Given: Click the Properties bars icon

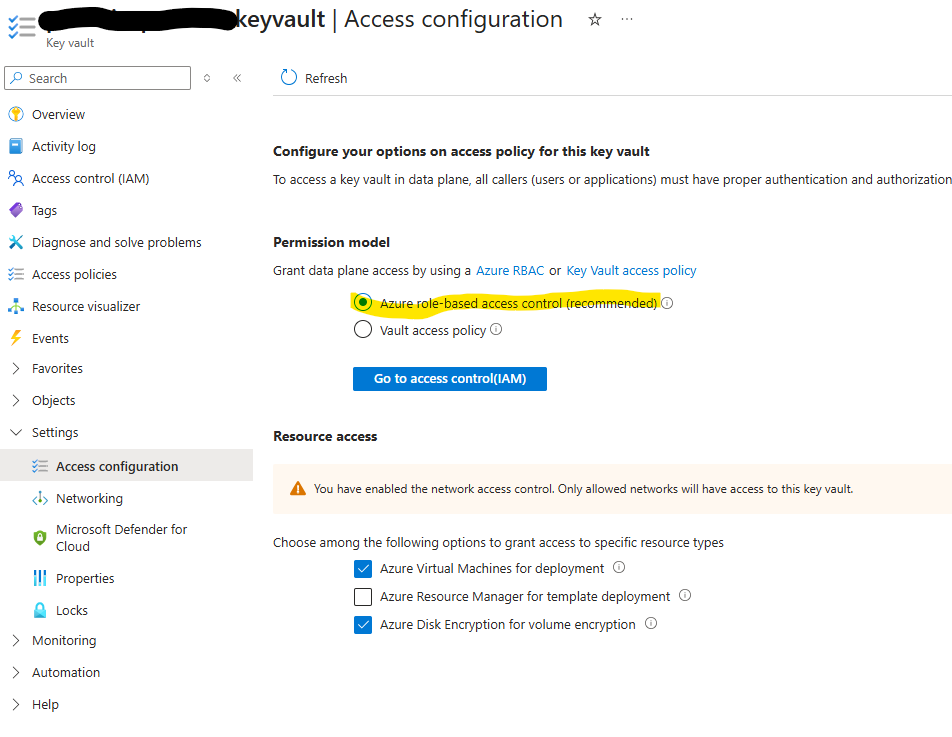Looking at the screenshot, I should click(40, 578).
